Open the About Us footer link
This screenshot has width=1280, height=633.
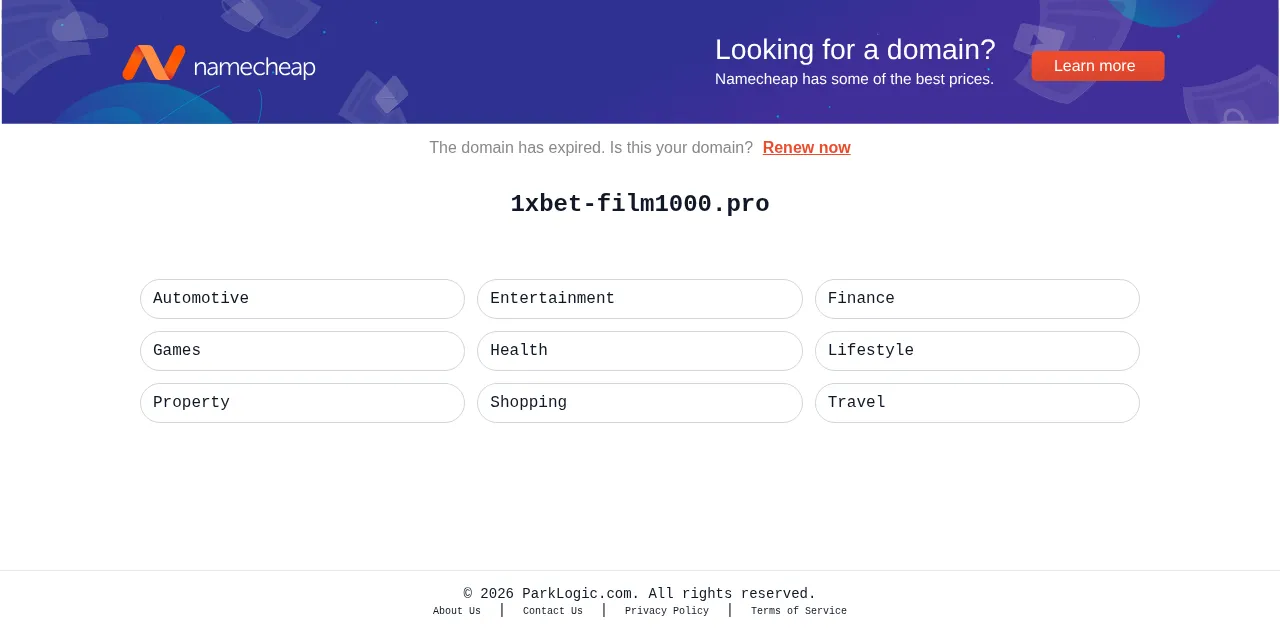456,611
